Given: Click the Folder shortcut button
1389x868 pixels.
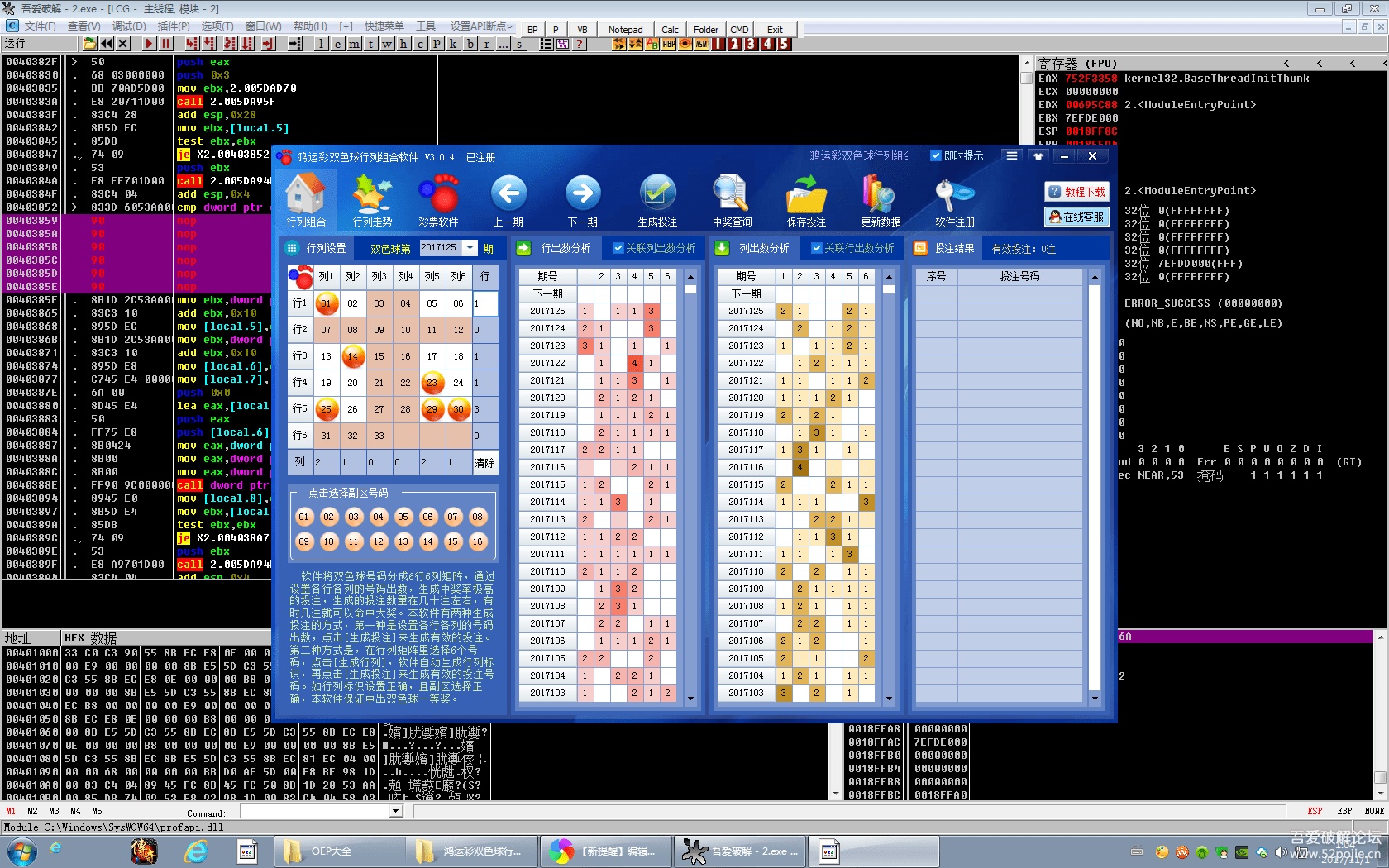Looking at the screenshot, I should 705,30.
